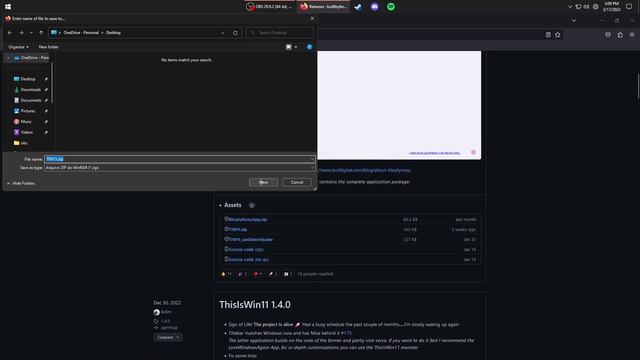640x360 pixels.
Task: Focus the Search Desktop field
Action: point(280,33)
